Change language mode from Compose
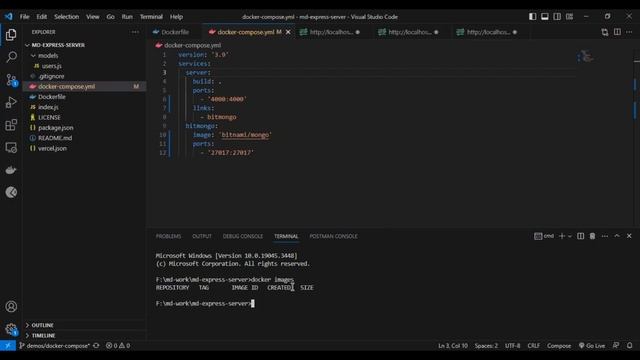This screenshot has width=640, height=360. click(559, 346)
